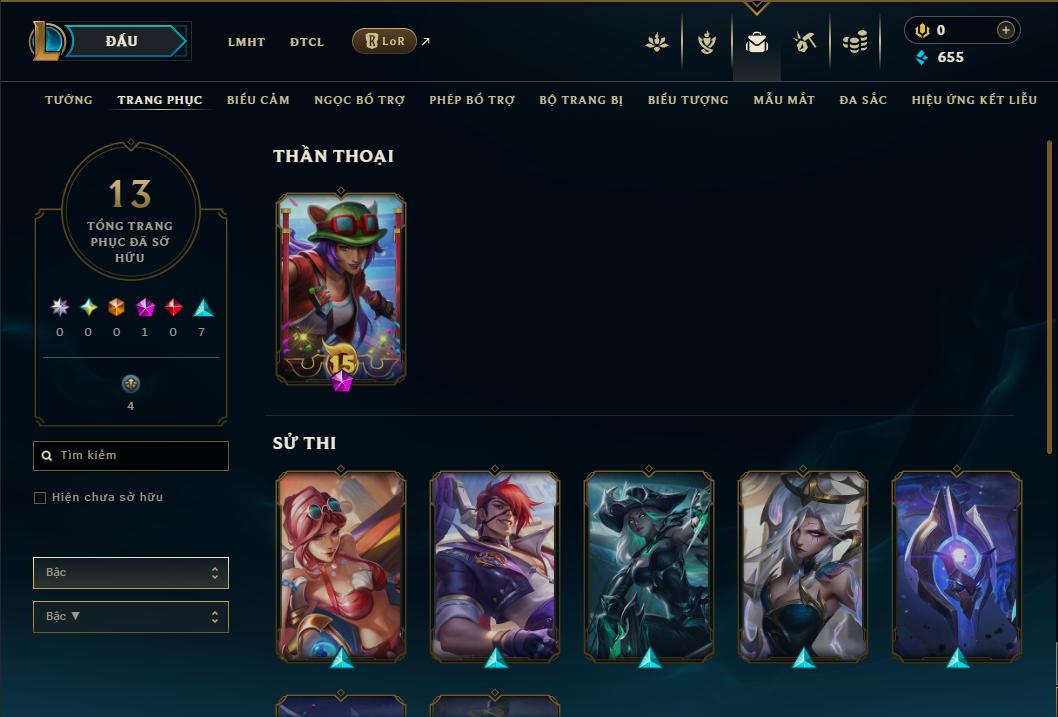
Task: Select the Teemo mythic skin thumbnail
Action: pyautogui.click(x=341, y=289)
